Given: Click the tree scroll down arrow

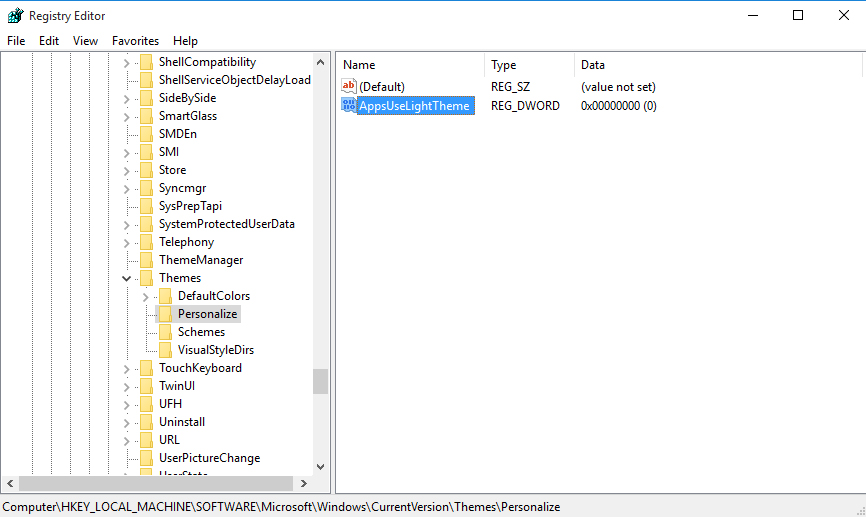Looking at the screenshot, I should tap(320, 467).
